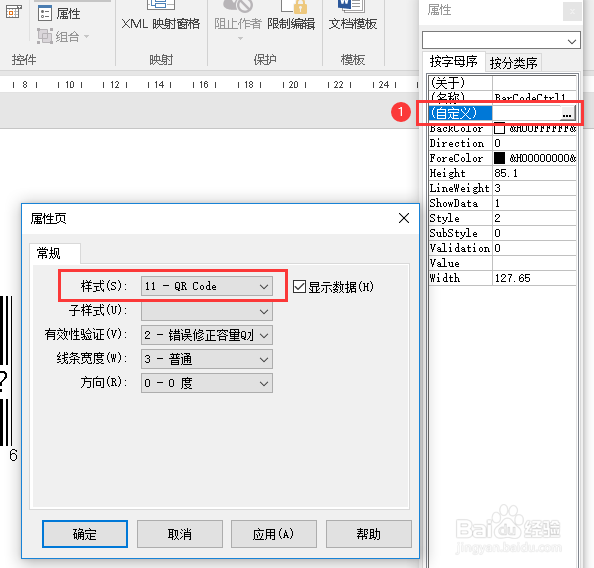This screenshot has width=594, height=568.
Task: Click the 取消 cancel button
Action: (x=180, y=534)
